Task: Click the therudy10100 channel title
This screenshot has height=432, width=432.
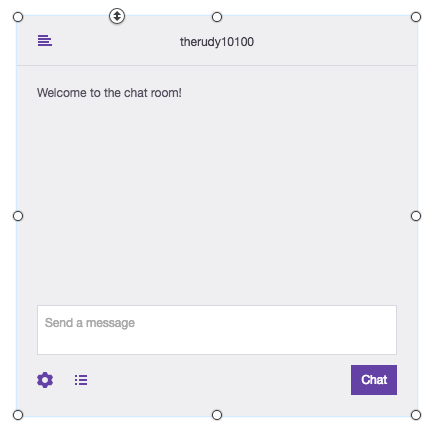Action: click(x=217, y=42)
